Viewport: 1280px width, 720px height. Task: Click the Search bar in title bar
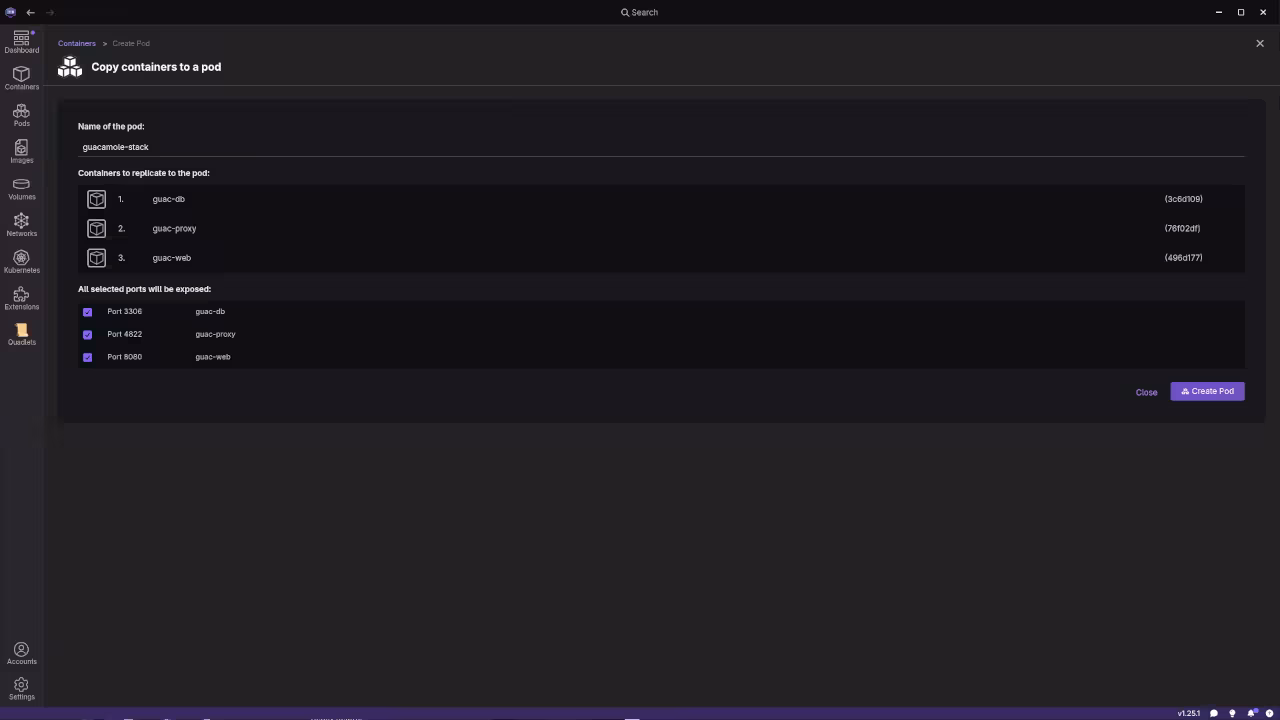point(640,12)
